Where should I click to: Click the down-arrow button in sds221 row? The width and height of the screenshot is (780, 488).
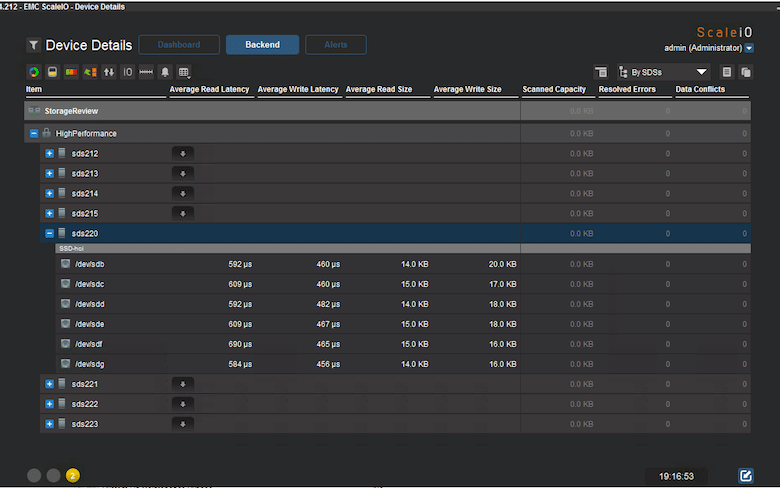click(x=183, y=384)
